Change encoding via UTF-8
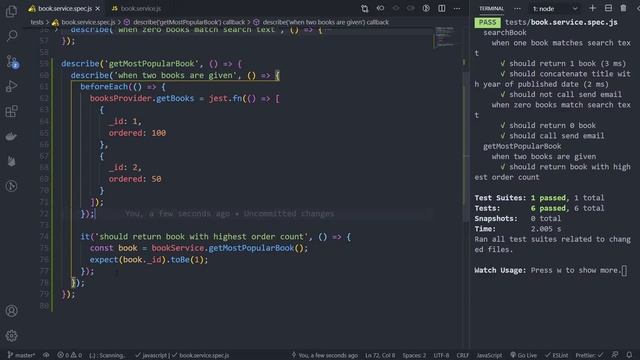640x360 pixels. pyautogui.click(x=441, y=355)
